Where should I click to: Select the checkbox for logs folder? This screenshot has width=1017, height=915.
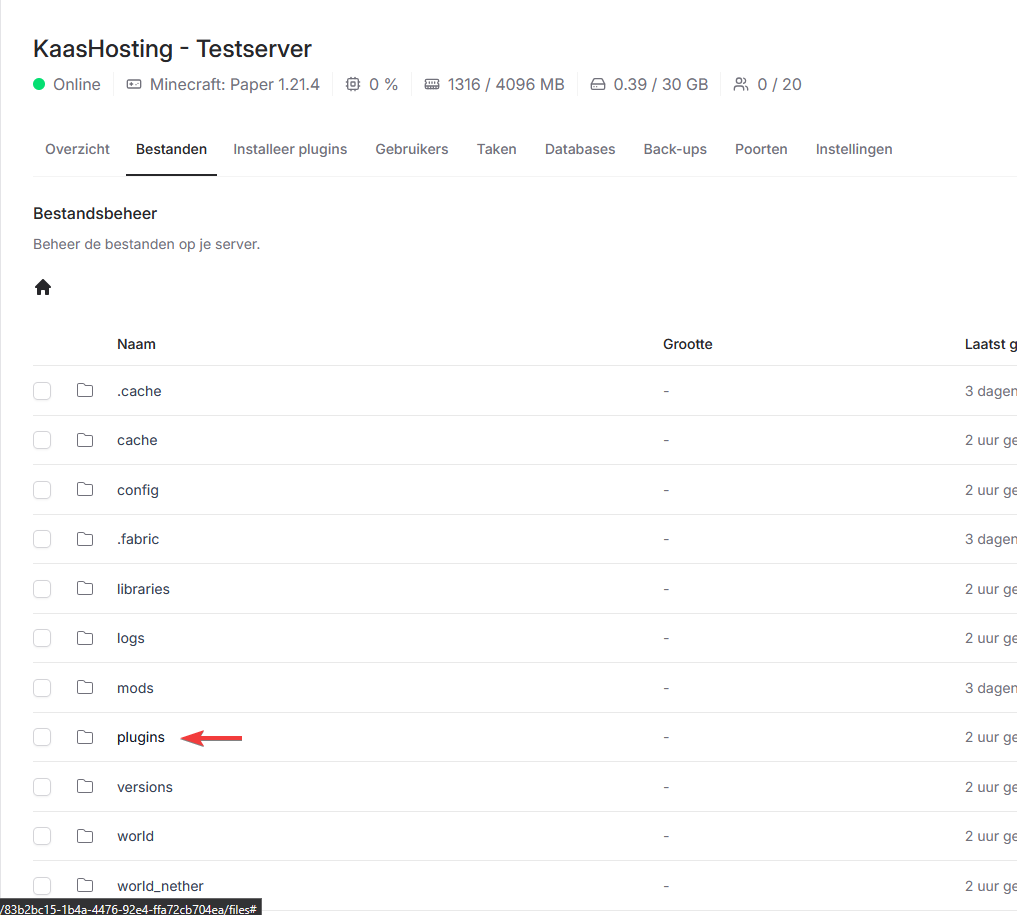tap(42, 638)
